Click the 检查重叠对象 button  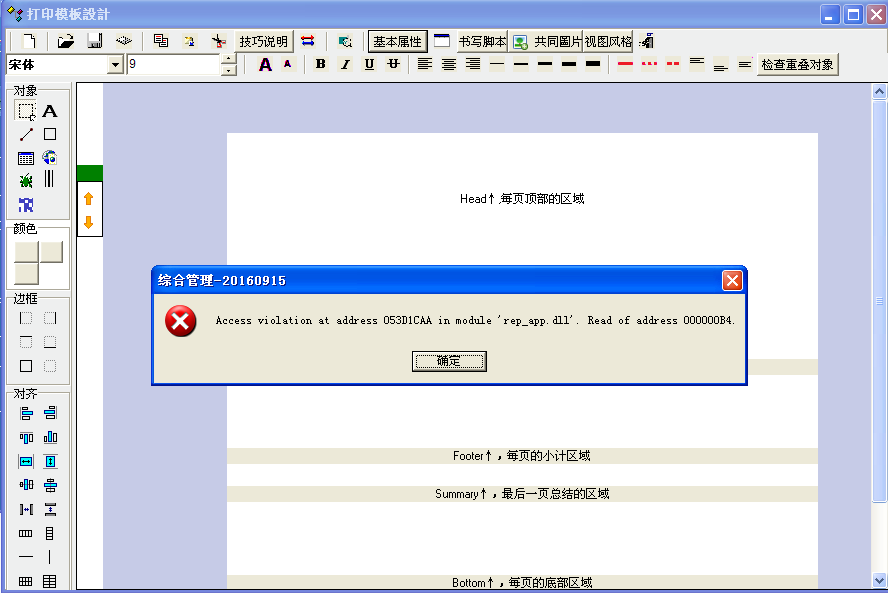click(x=797, y=65)
